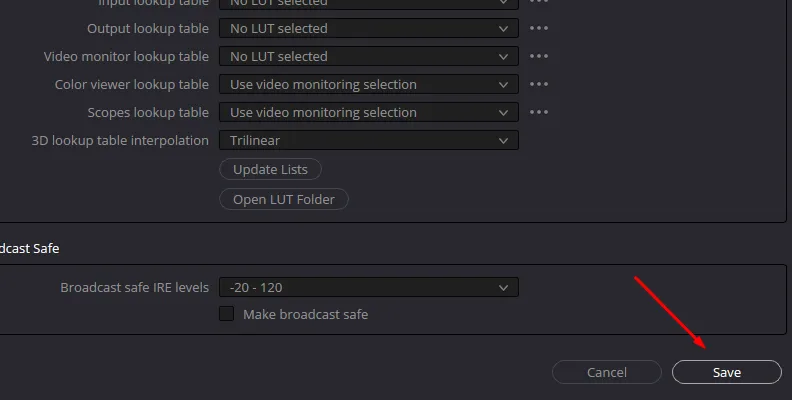Open options dots for Output lookup table
Viewport: 792px width, 400px height.
click(x=539, y=28)
